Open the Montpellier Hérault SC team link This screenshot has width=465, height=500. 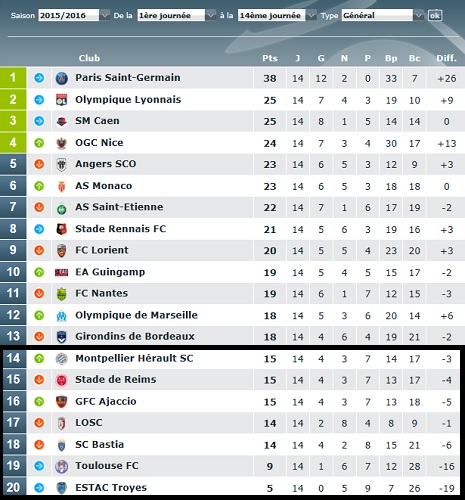134,358
